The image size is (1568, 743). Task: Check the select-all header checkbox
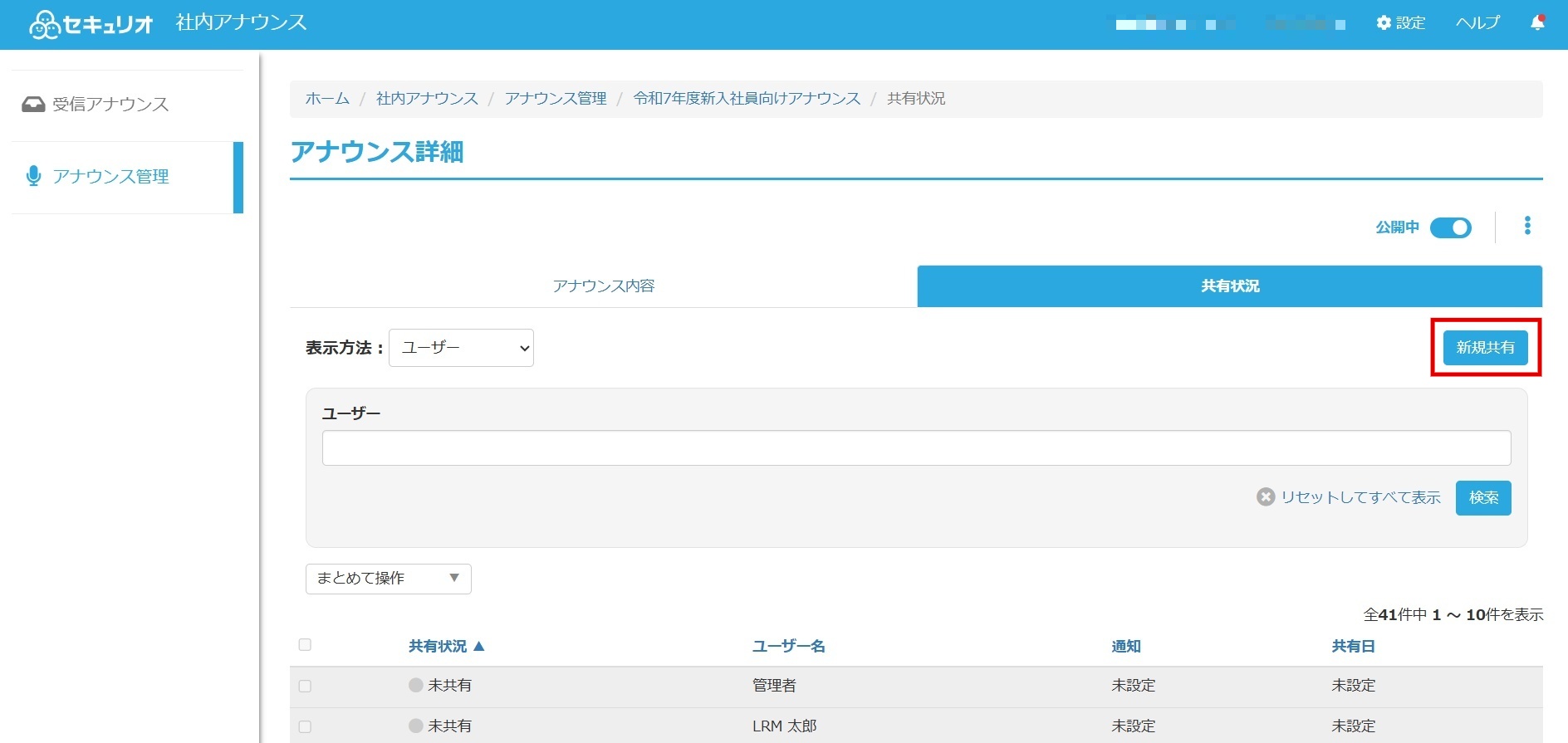(x=305, y=645)
